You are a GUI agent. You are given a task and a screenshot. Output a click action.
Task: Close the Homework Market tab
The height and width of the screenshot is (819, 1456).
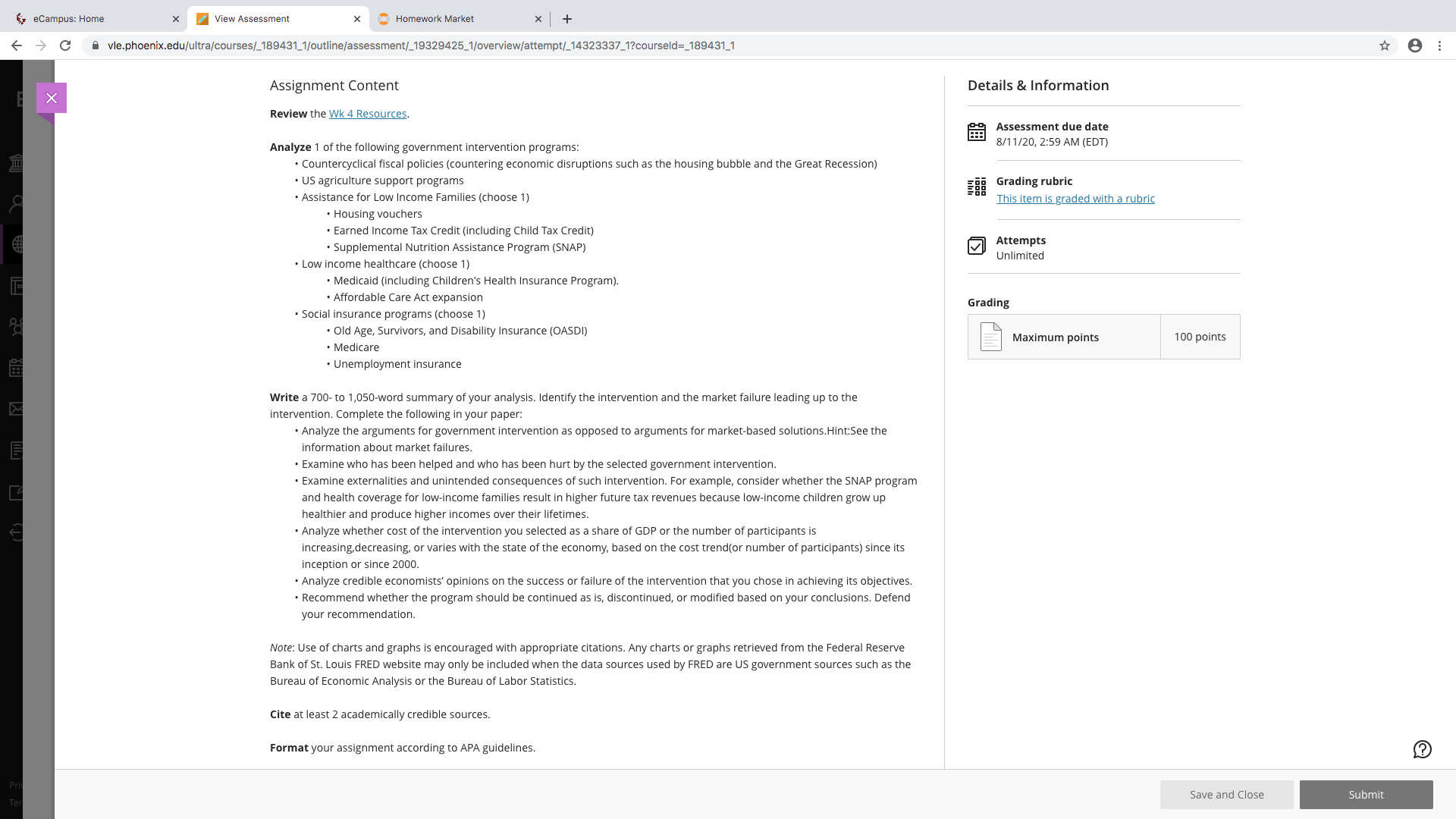pos(538,19)
